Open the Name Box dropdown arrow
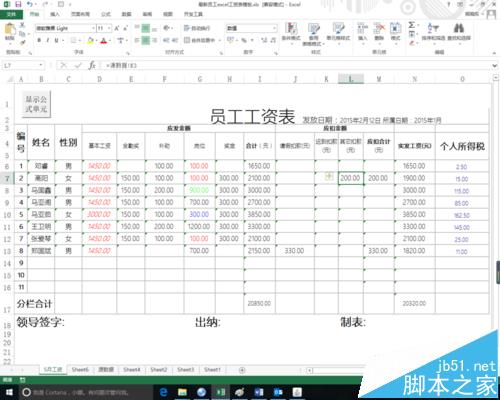Image resolution: width=500 pixels, height=400 pixels. pos(41,65)
